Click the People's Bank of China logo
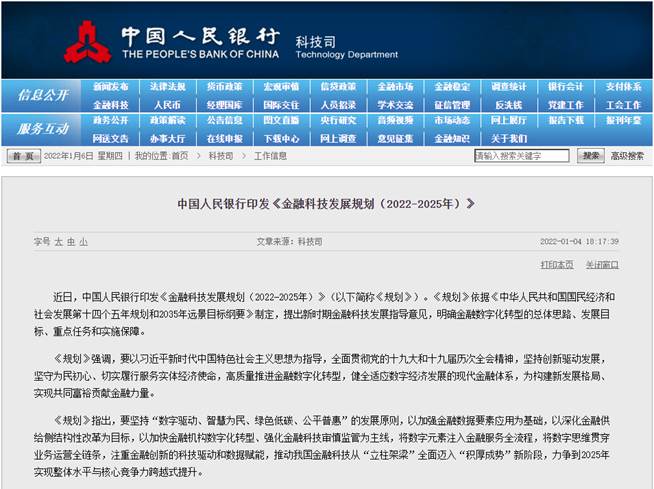The height and width of the screenshot is (489, 654). point(89,41)
